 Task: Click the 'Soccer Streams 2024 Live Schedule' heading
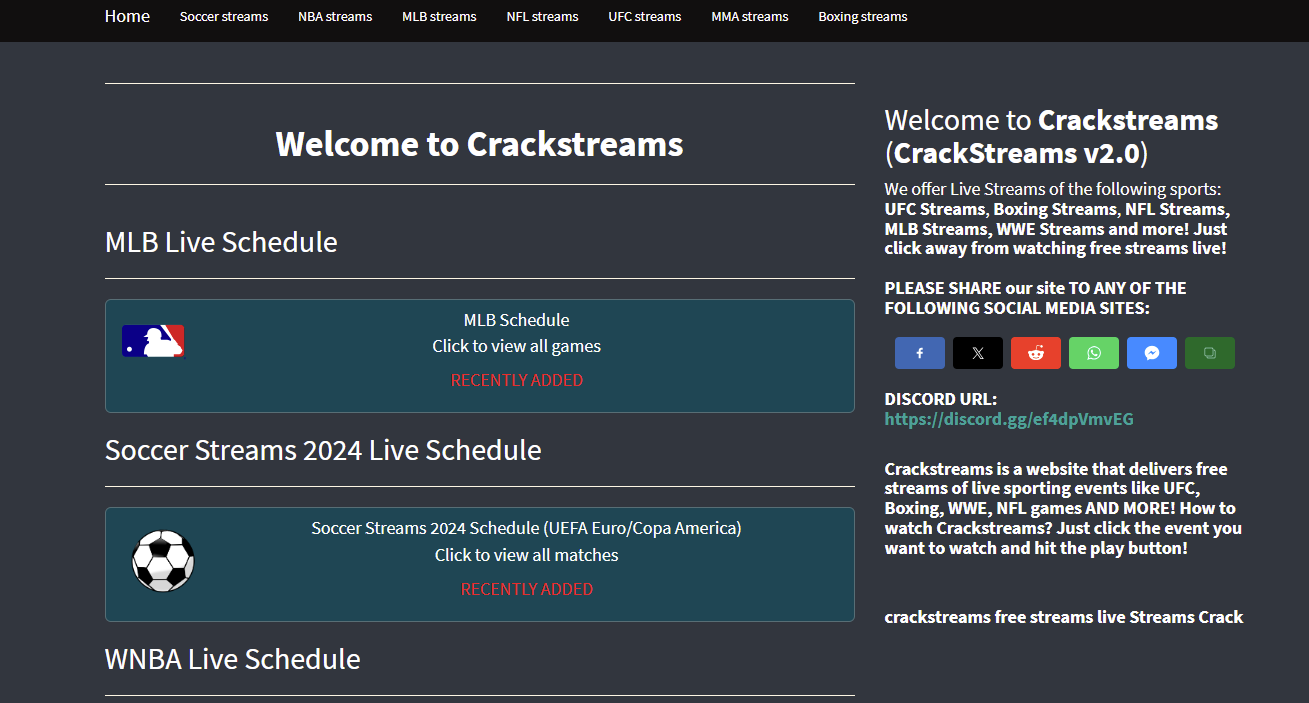tap(323, 450)
